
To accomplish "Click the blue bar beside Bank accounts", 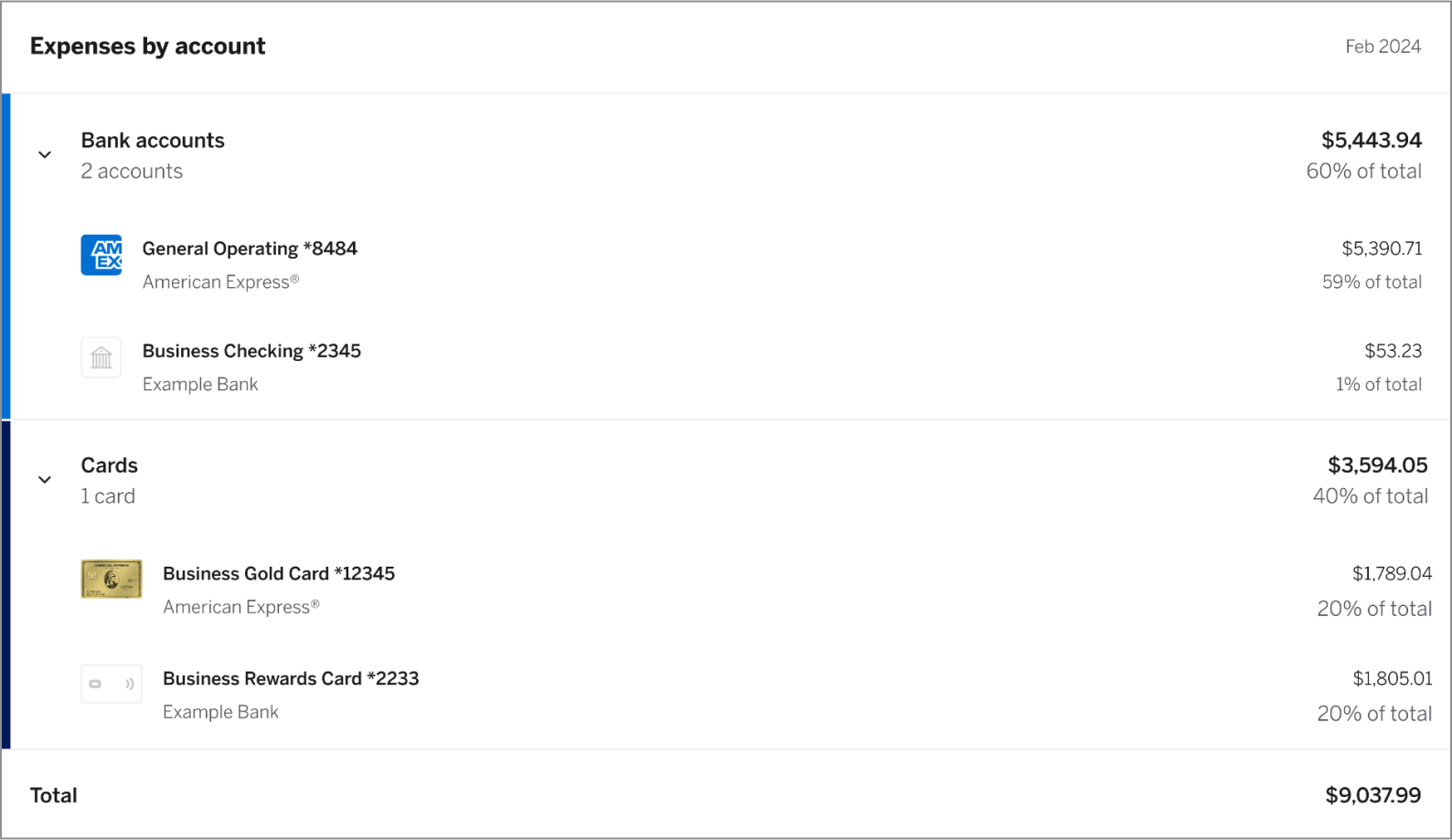I will (x=5, y=256).
